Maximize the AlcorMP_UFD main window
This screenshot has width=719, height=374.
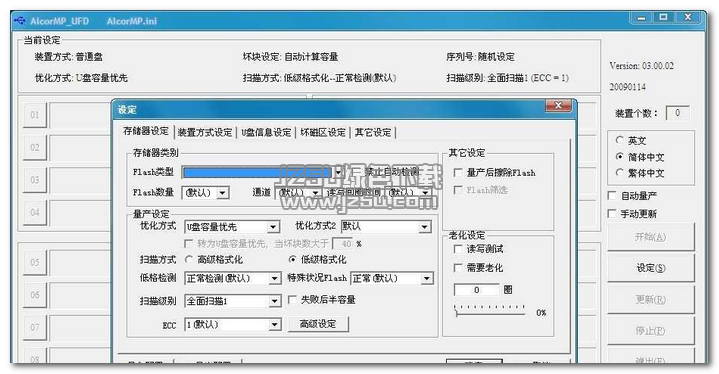click(663, 17)
